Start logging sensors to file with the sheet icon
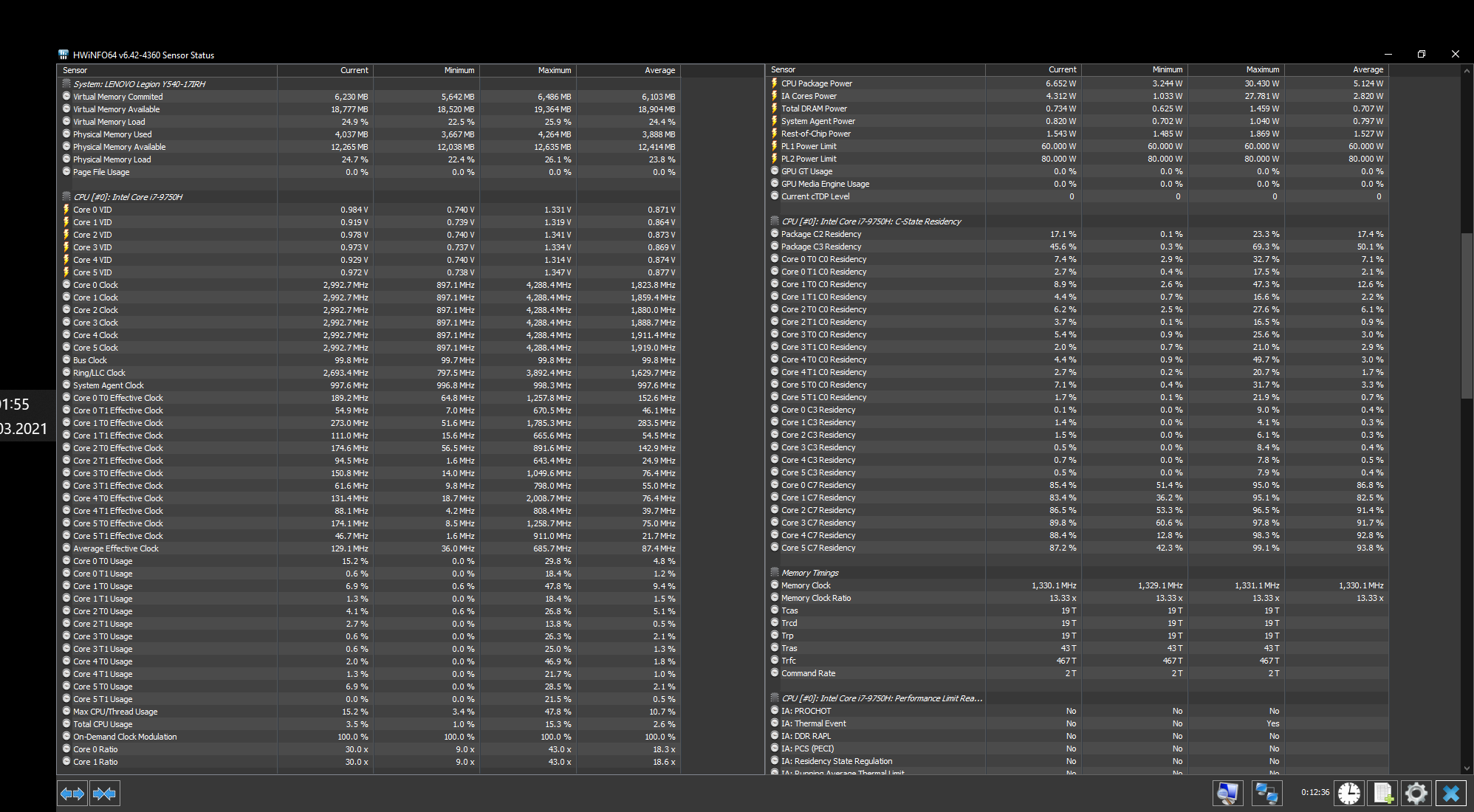Screen dimensions: 1474x812 pos(1383,794)
